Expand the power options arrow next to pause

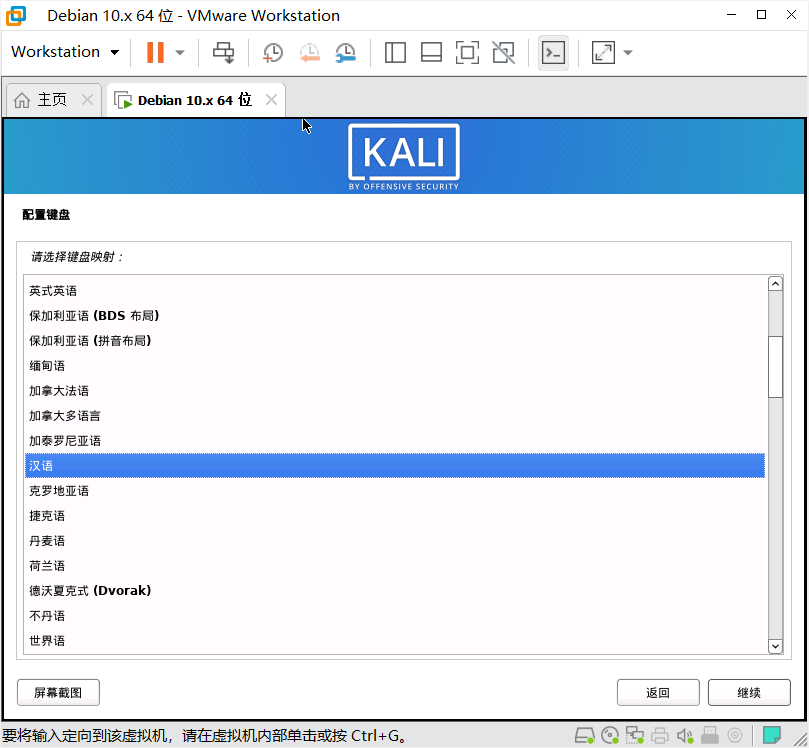point(180,52)
